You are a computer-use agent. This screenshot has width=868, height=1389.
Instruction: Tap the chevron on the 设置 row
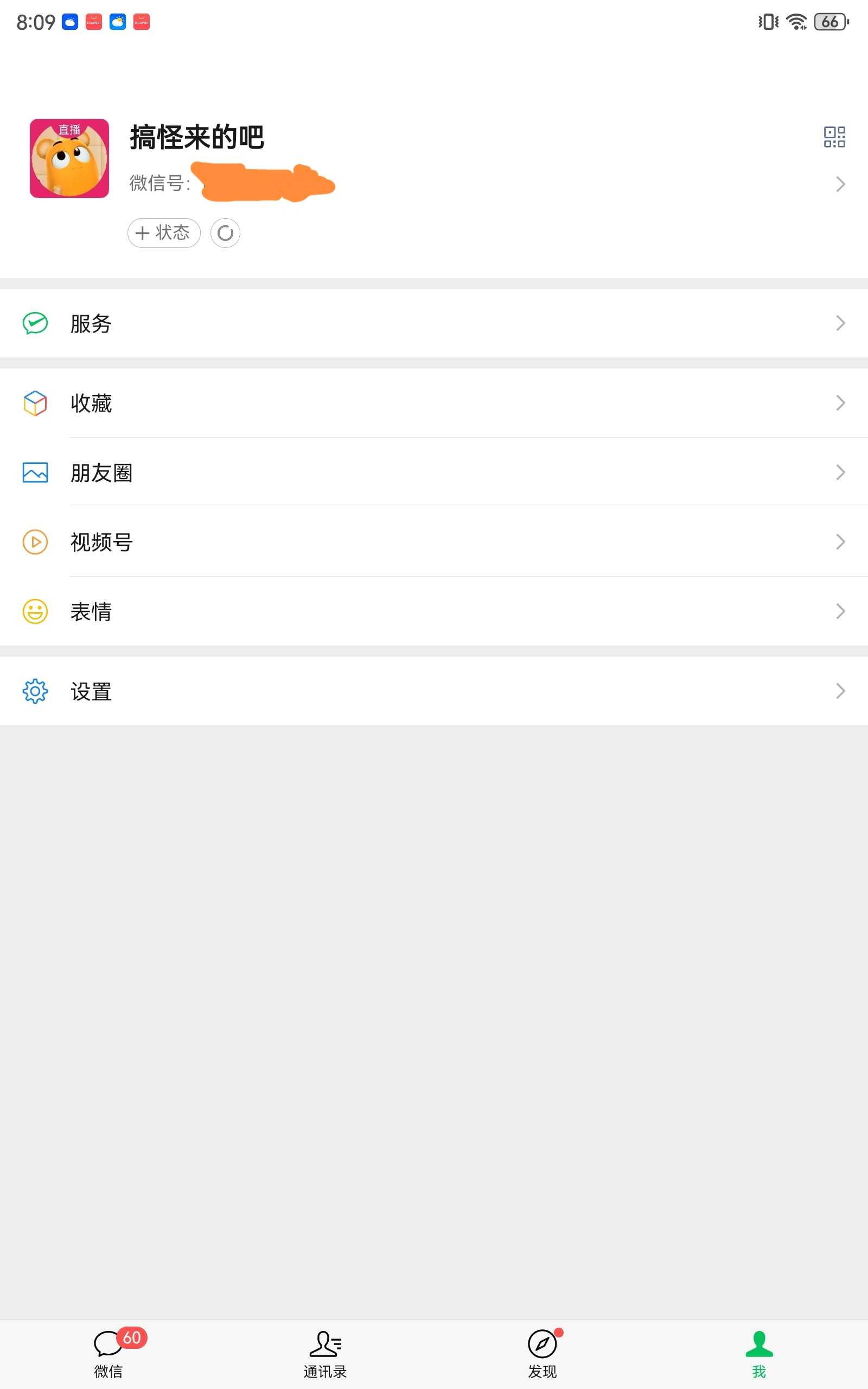(840, 691)
